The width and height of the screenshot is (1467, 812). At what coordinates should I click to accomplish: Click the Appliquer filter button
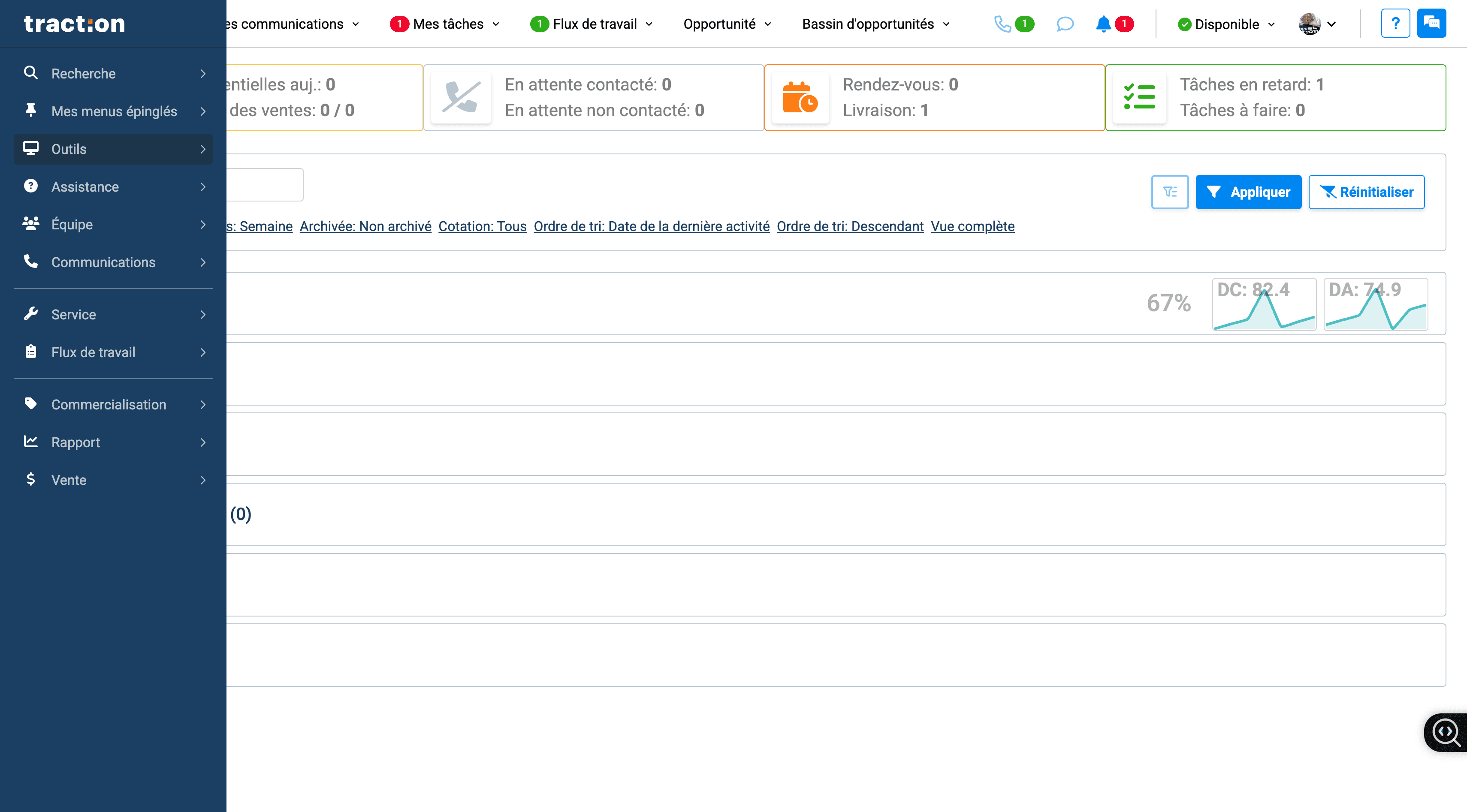click(x=1248, y=192)
